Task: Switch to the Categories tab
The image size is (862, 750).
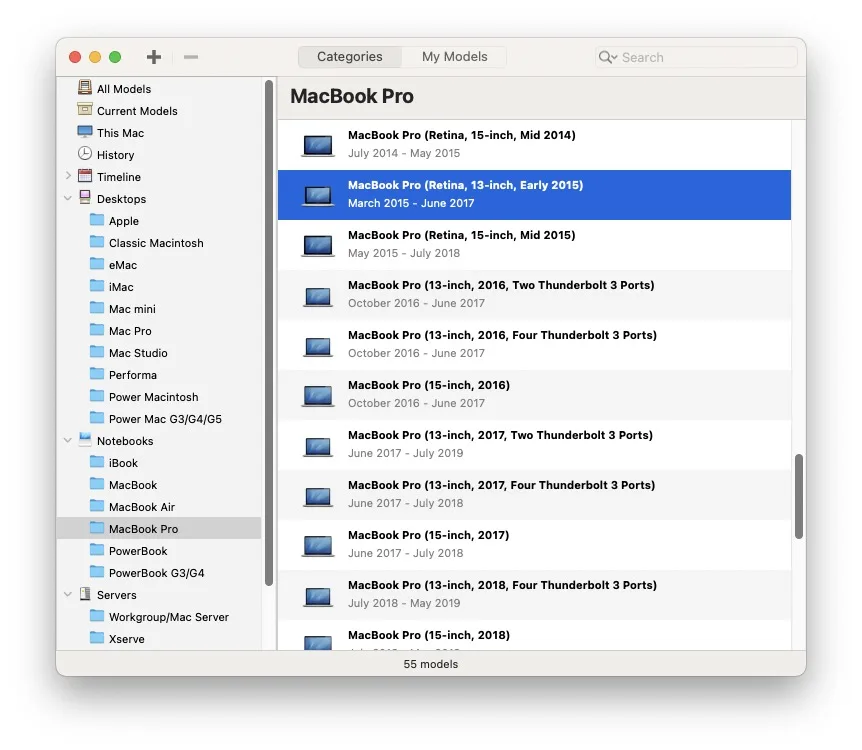Action: tap(349, 57)
